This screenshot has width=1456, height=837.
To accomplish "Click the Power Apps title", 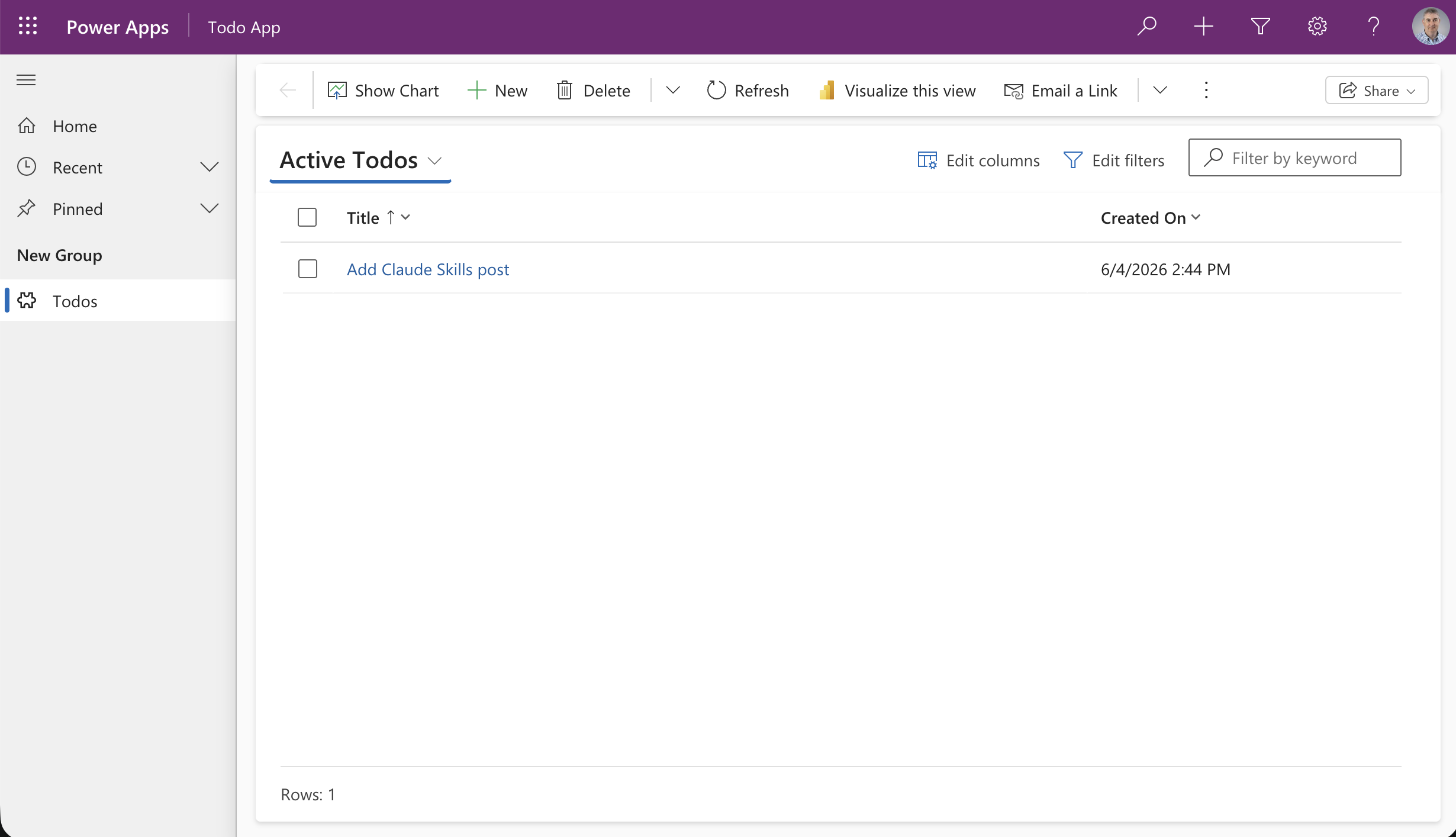I will [117, 27].
